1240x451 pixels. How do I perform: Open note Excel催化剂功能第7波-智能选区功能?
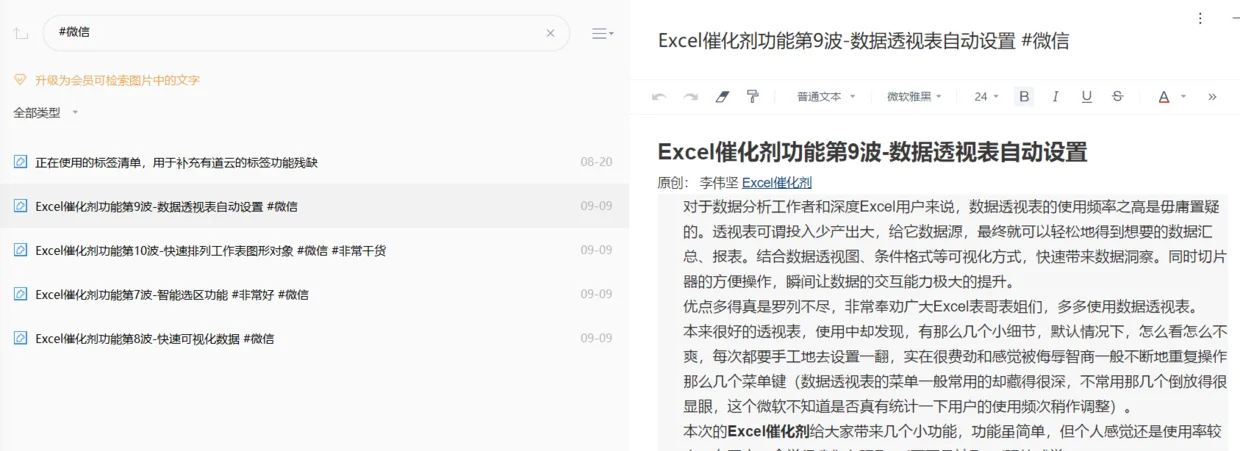tap(314, 294)
